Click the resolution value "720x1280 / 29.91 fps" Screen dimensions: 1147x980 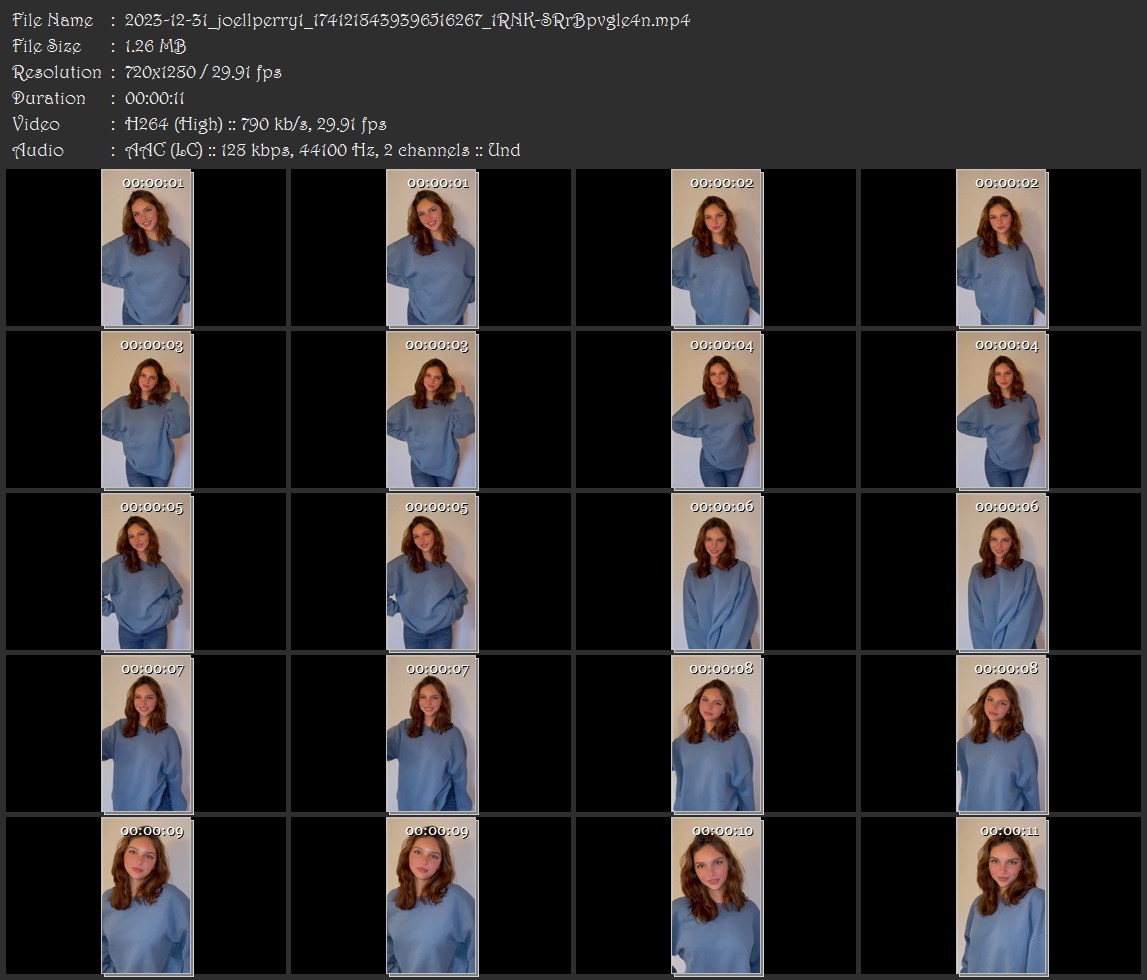coord(203,72)
